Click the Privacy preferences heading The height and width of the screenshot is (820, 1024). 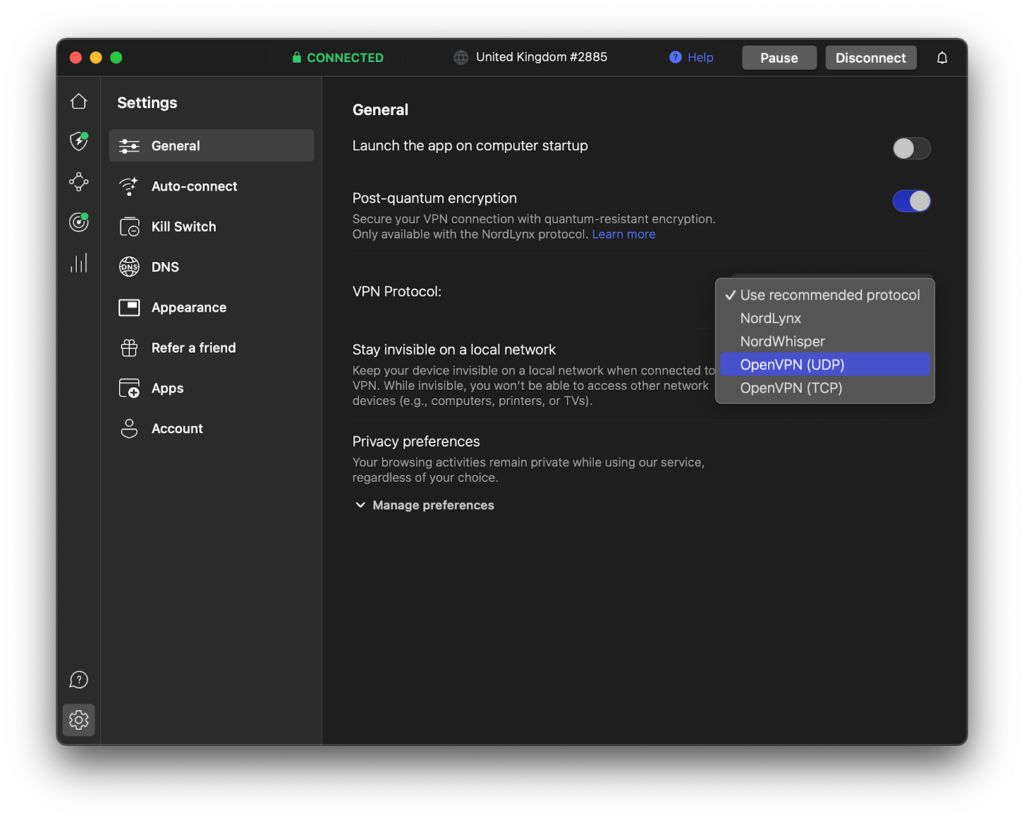click(416, 441)
